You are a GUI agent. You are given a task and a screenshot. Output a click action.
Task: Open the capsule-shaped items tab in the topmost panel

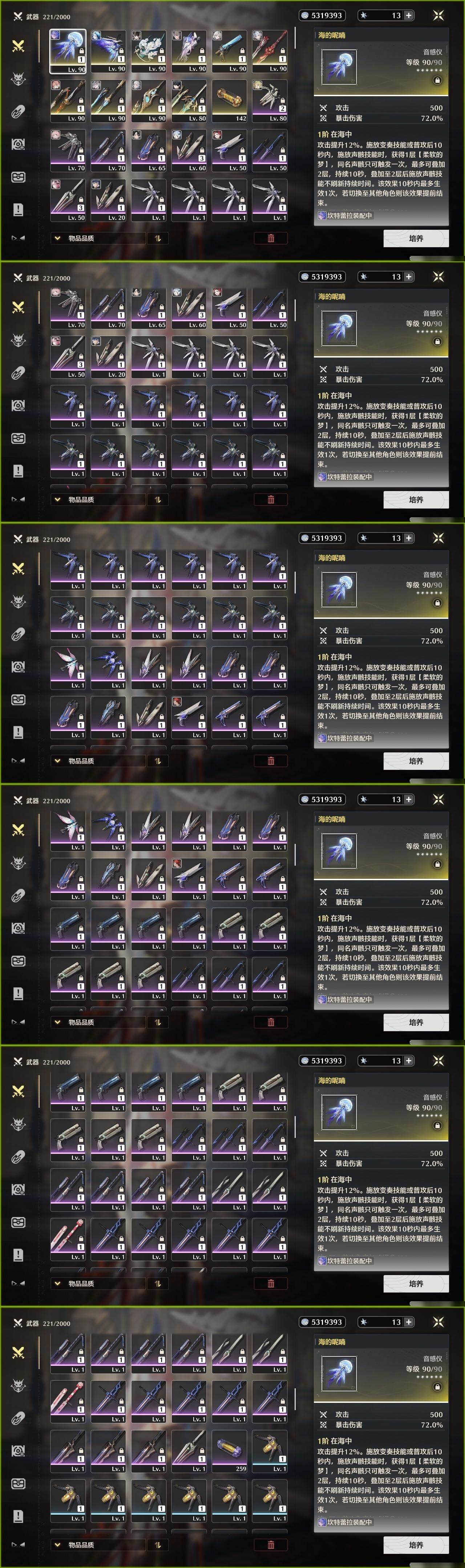tap(18, 111)
